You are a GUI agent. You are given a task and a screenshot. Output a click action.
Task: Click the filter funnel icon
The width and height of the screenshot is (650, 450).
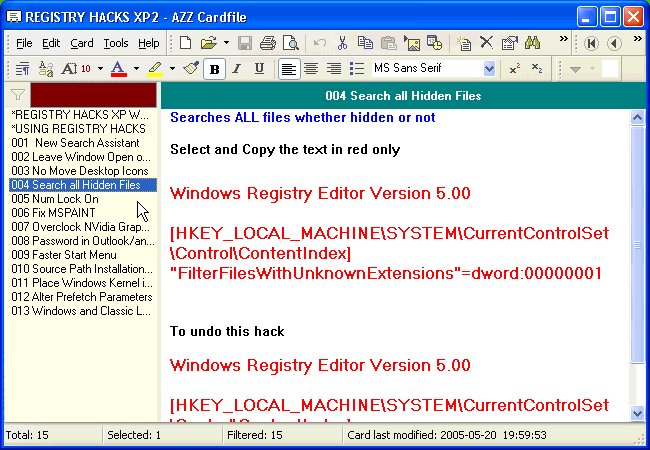pyautogui.click(x=18, y=95)
